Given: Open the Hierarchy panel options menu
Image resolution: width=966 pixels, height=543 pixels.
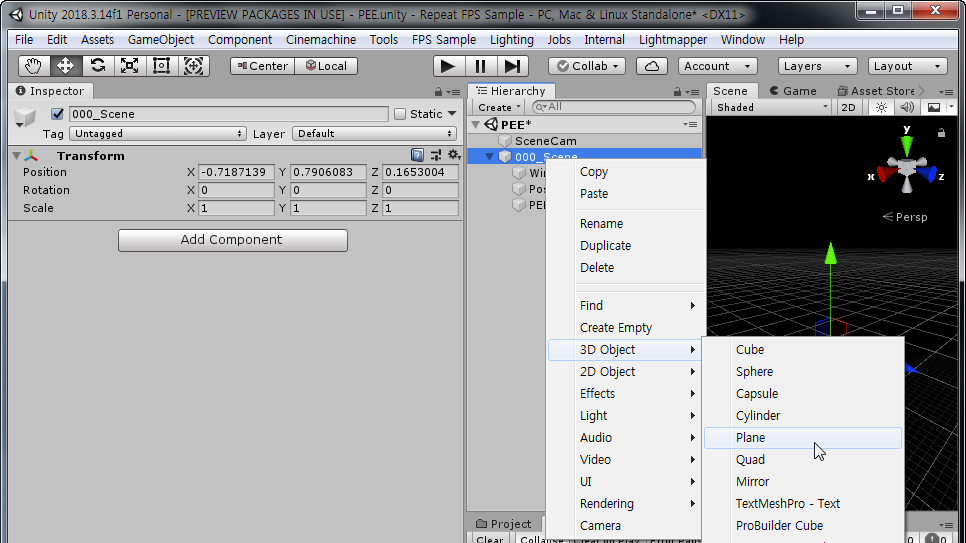Looking at the screenshot, I should pos(693,92).
